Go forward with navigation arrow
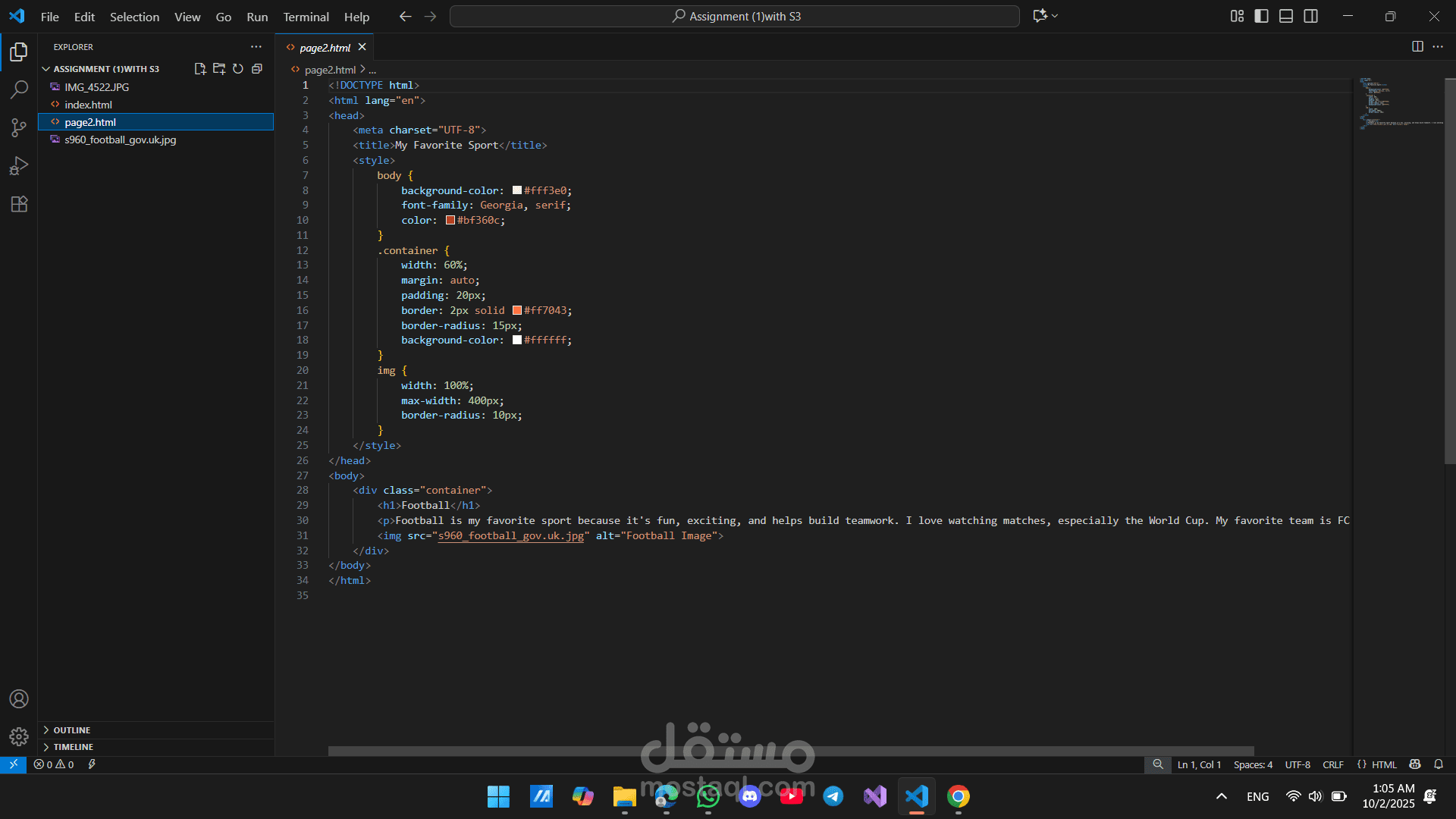This screenshot has height=819, width=1456. pyautogui.click(x=431, y=16)
